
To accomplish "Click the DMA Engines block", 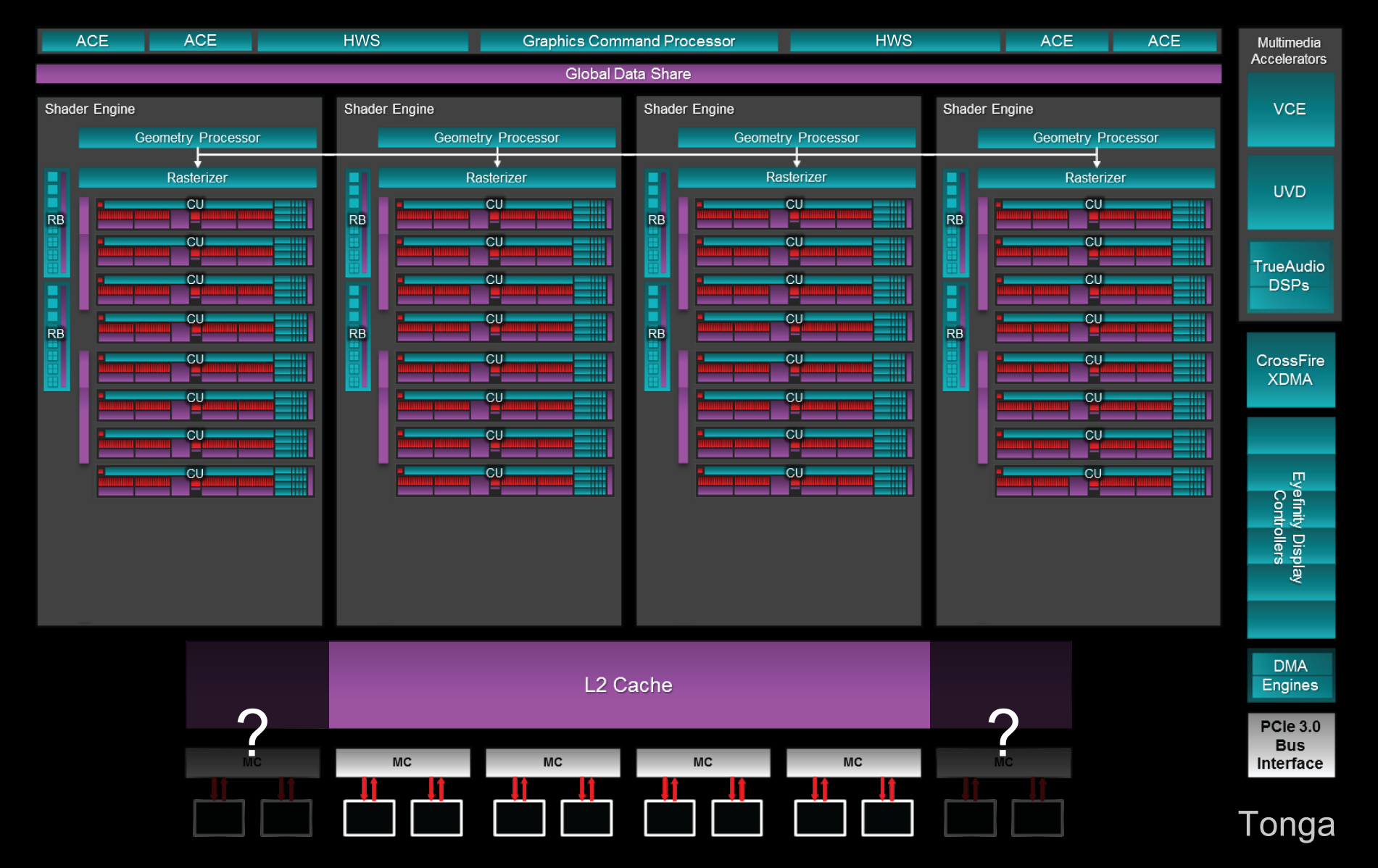I will pos(1290,675).
